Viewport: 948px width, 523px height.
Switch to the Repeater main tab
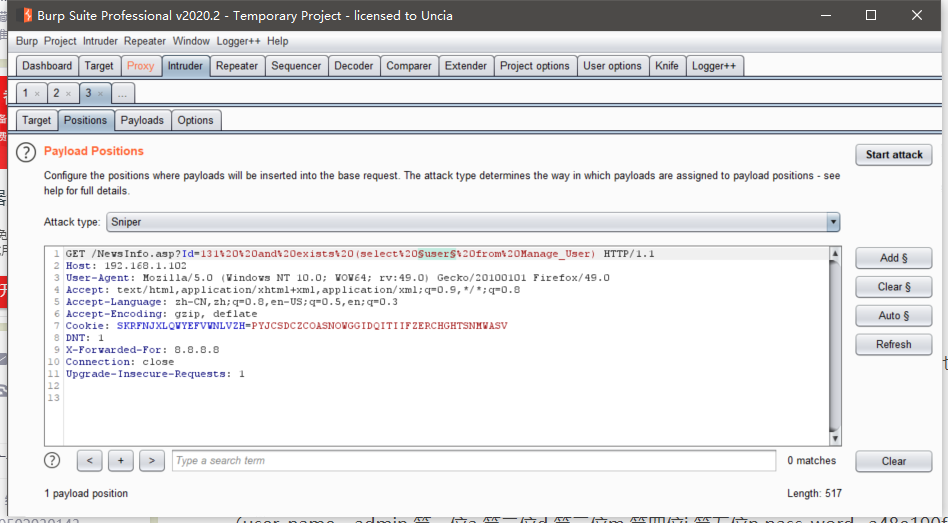click(x=237, y=66)
